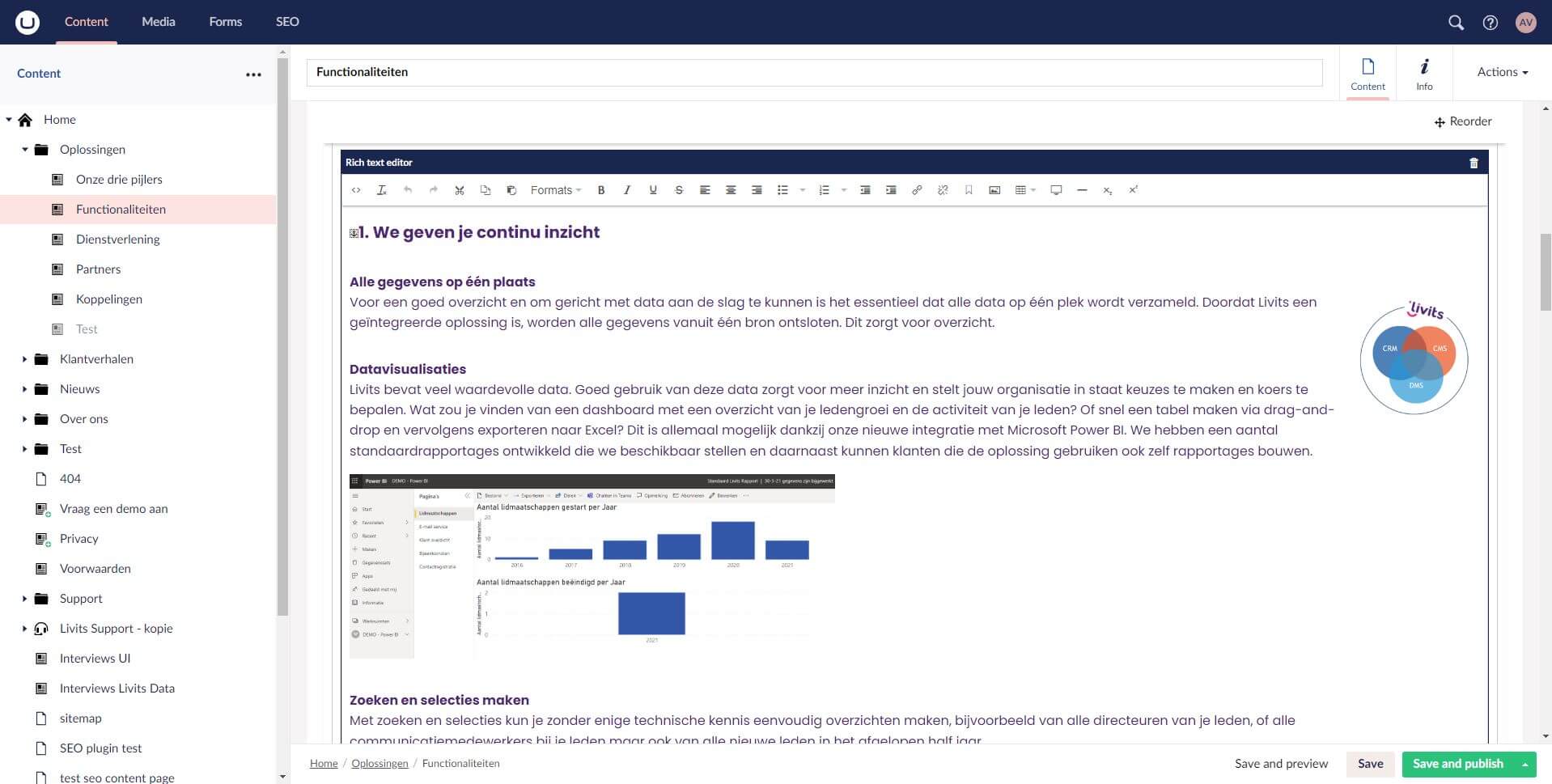
Task: Expand the Support folder
Action: click(x=25, y=599)
